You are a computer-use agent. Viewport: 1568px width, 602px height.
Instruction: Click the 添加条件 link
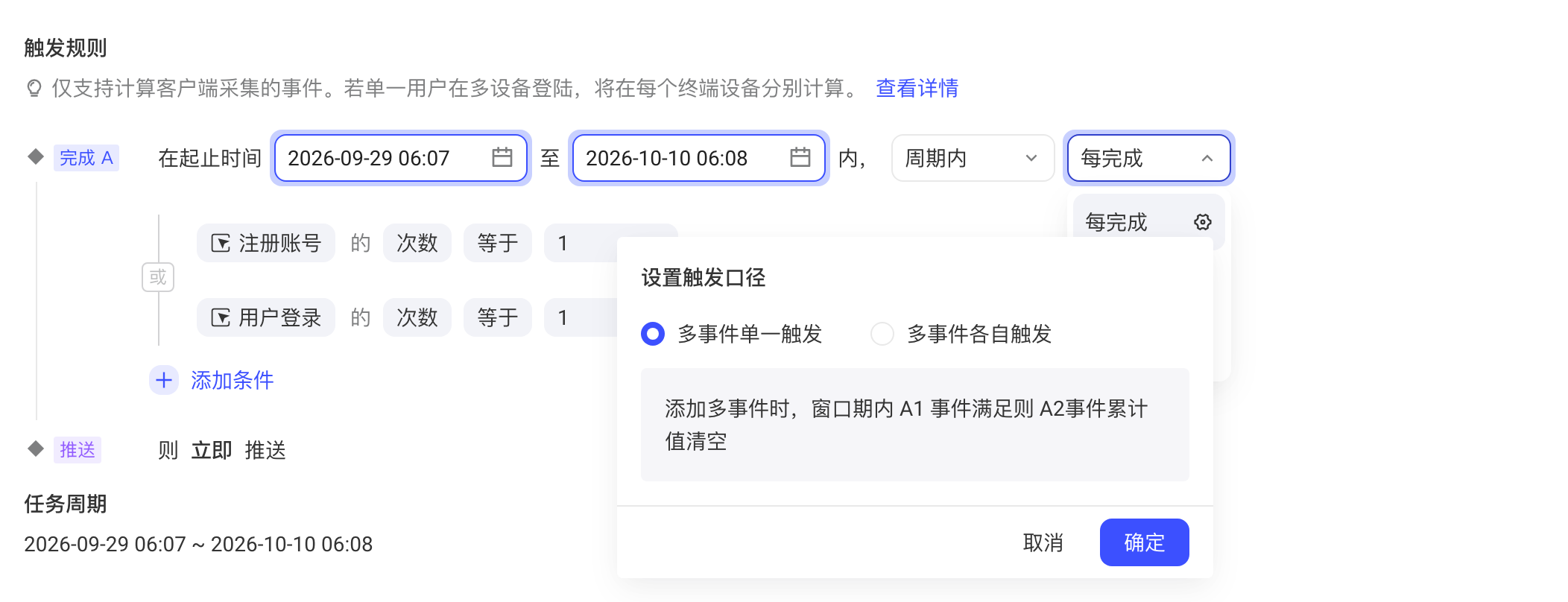click(x=233, y=380)
